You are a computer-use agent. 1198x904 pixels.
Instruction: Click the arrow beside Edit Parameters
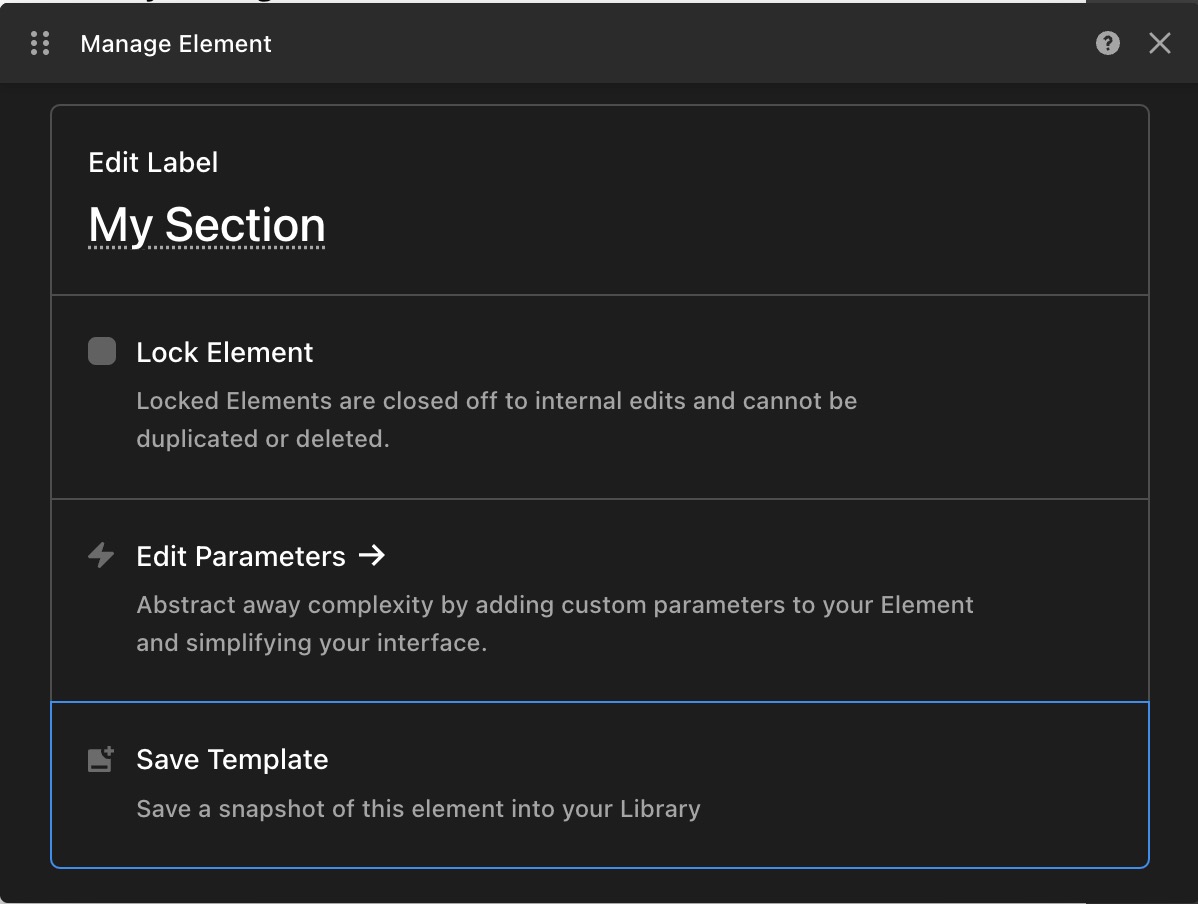(372, 556)
